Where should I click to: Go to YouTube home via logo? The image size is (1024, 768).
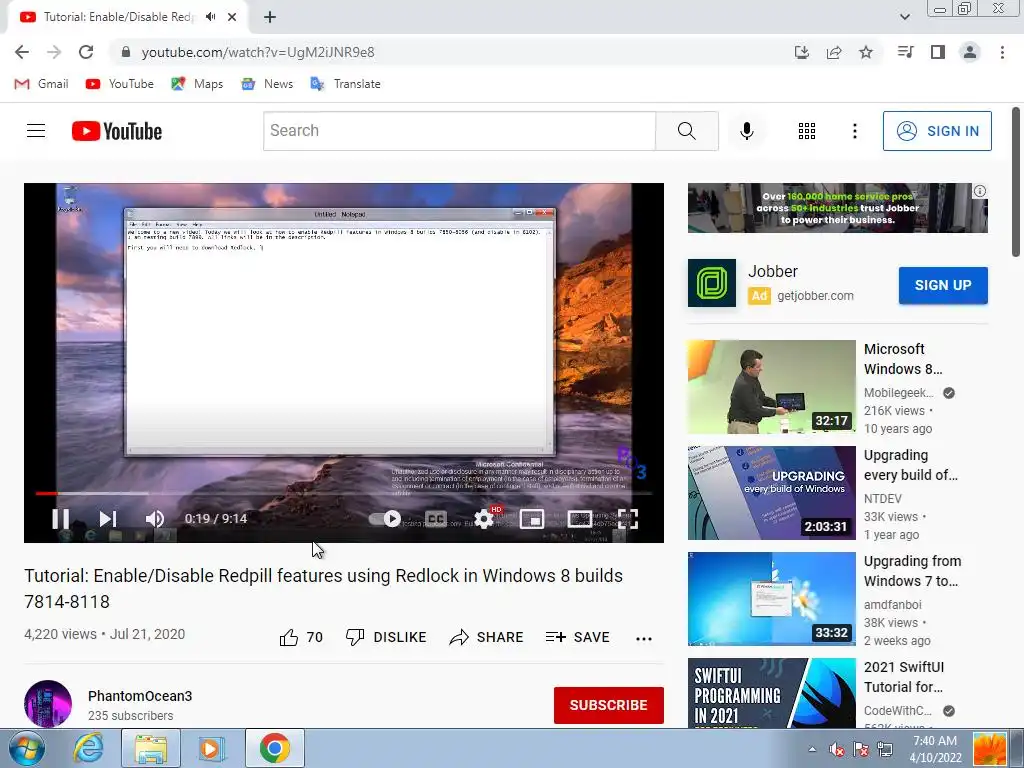click(x=117, y=131)
